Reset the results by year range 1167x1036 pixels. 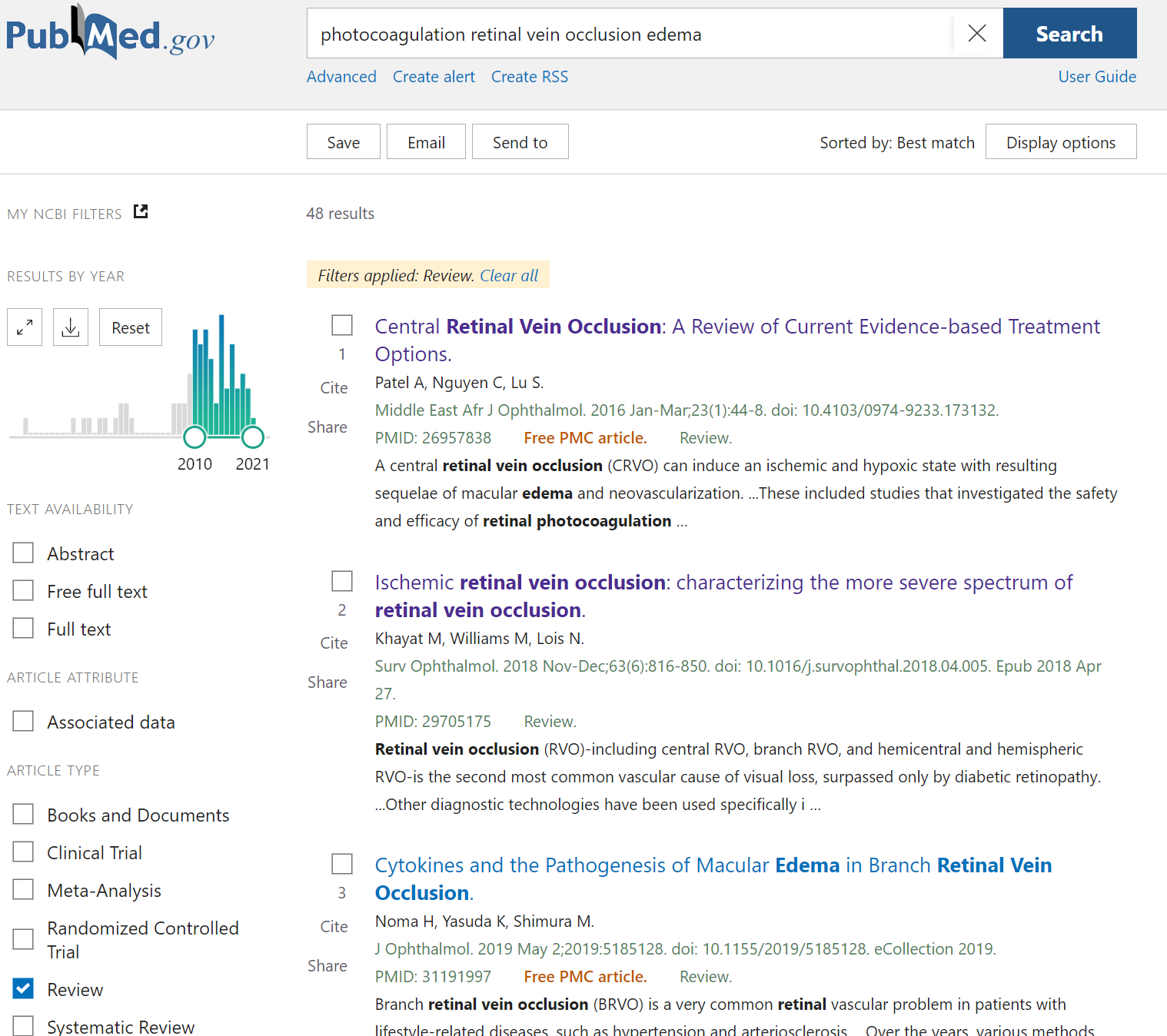[131, 327]
